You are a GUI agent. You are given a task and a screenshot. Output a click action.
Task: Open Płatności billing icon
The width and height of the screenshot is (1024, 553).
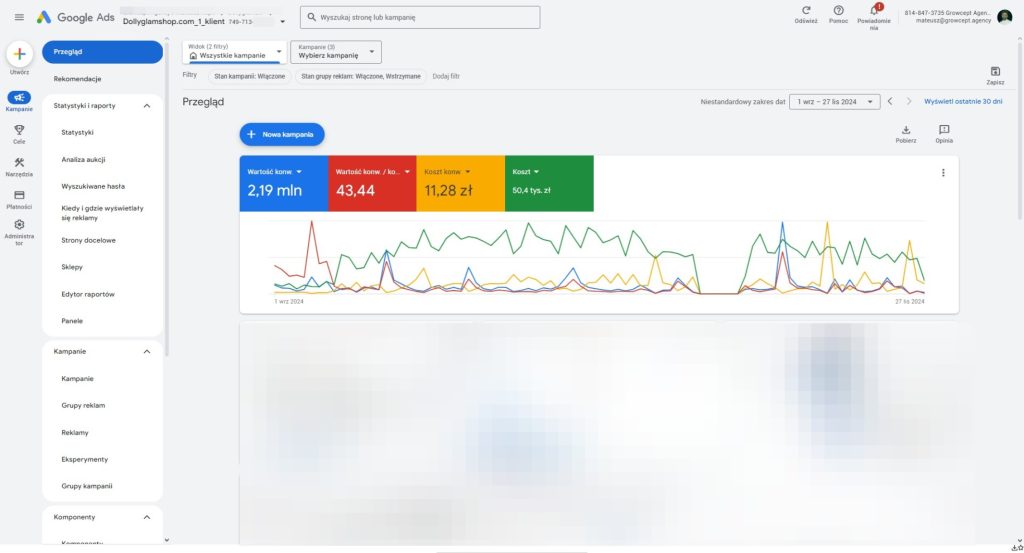click(19, 195)
